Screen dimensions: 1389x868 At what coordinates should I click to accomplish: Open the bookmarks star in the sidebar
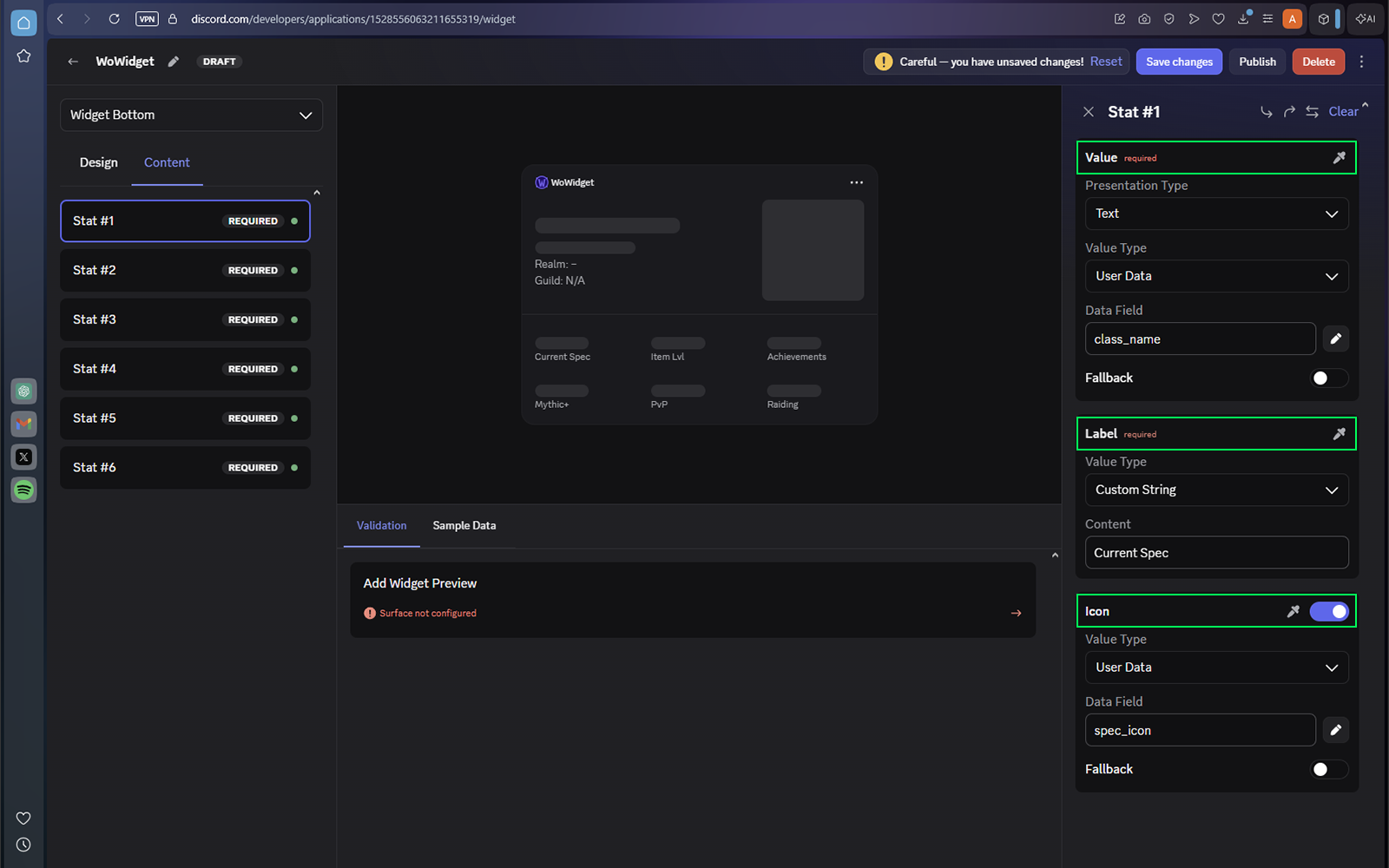23,56
